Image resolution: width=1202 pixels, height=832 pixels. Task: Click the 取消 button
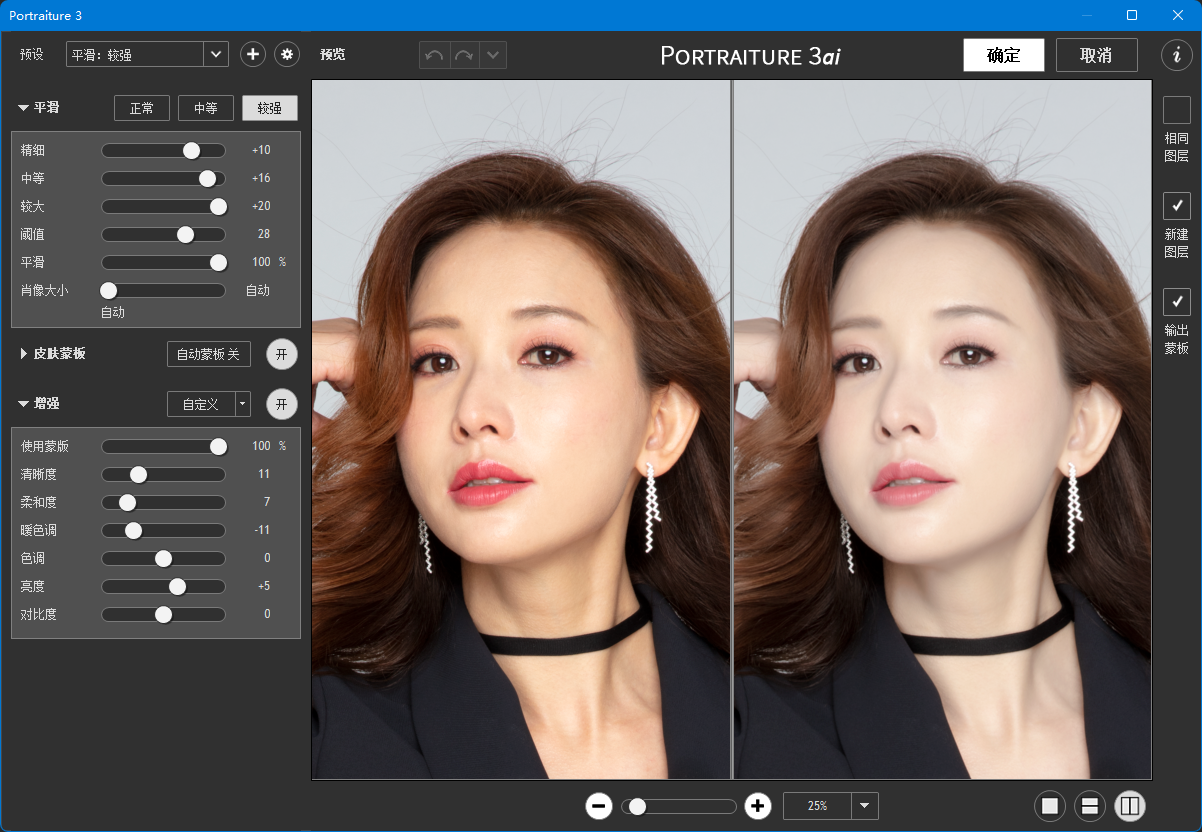click(x=1097, y=55)
